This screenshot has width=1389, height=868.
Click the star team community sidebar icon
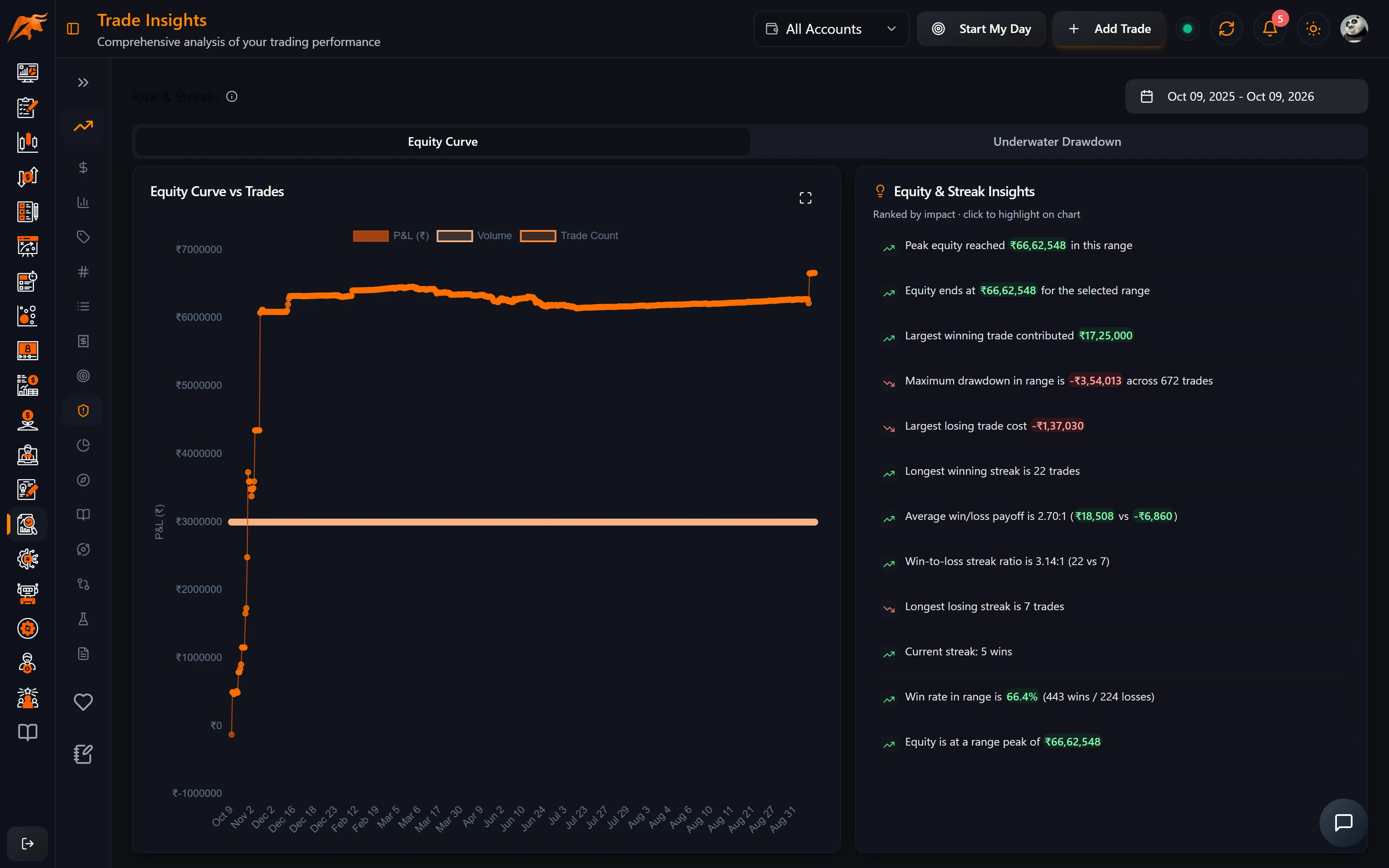click(x=27, y=698)
